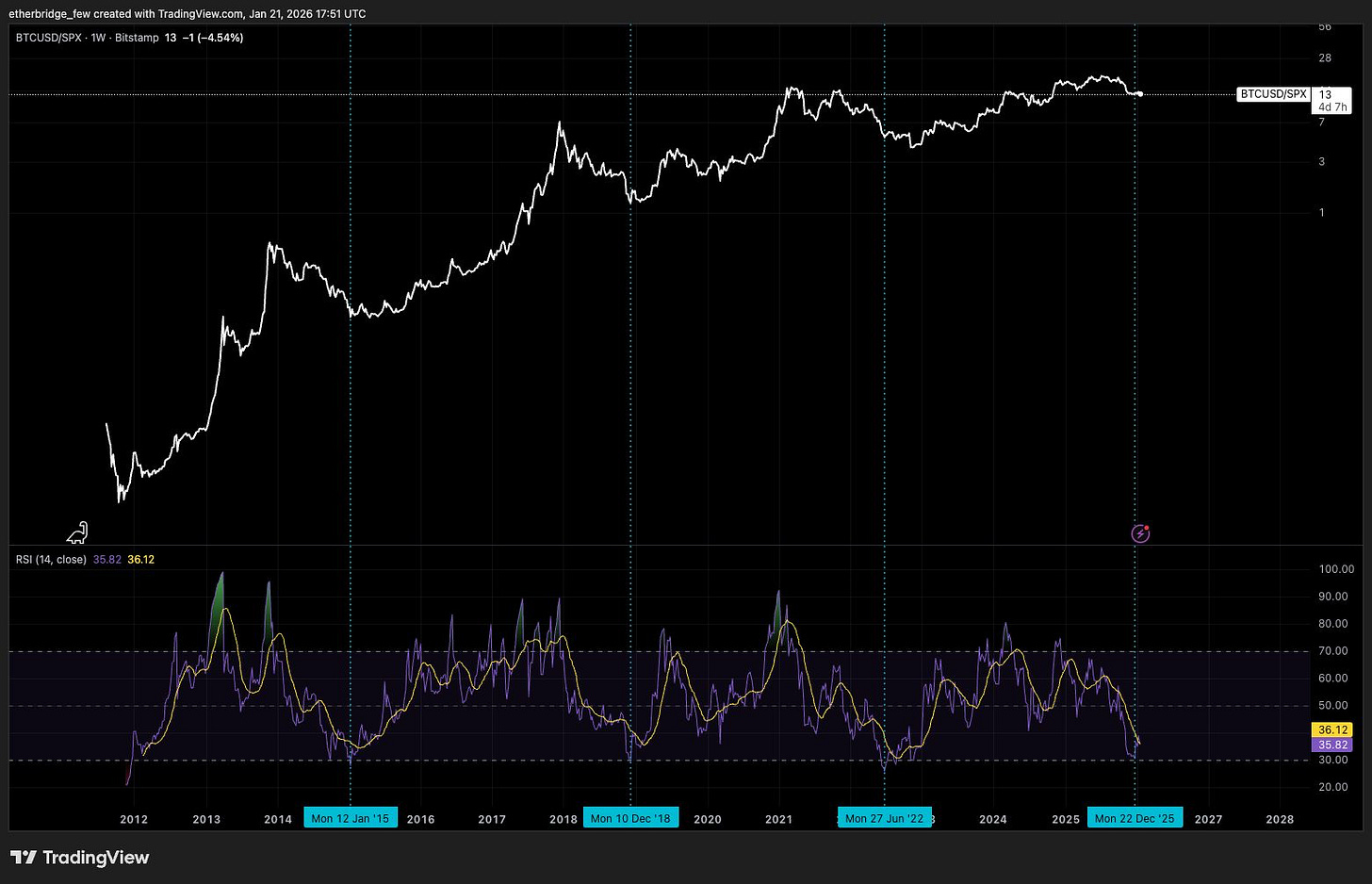Click the 2018 label on the time axis
Screen dimensions: 1372x884
(563, 819)
